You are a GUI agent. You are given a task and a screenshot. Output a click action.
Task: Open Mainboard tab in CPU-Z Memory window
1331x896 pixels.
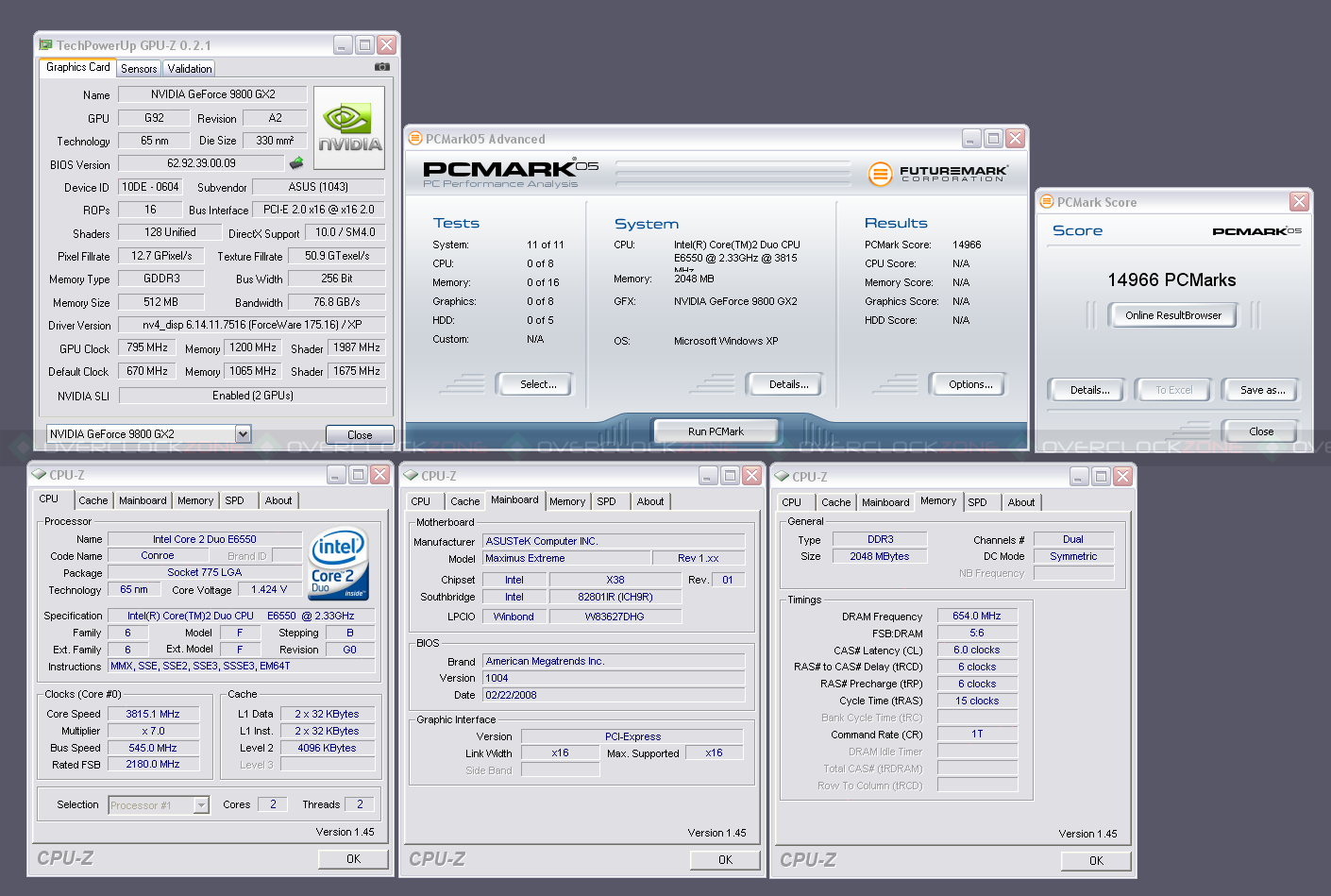pos(885,502)
